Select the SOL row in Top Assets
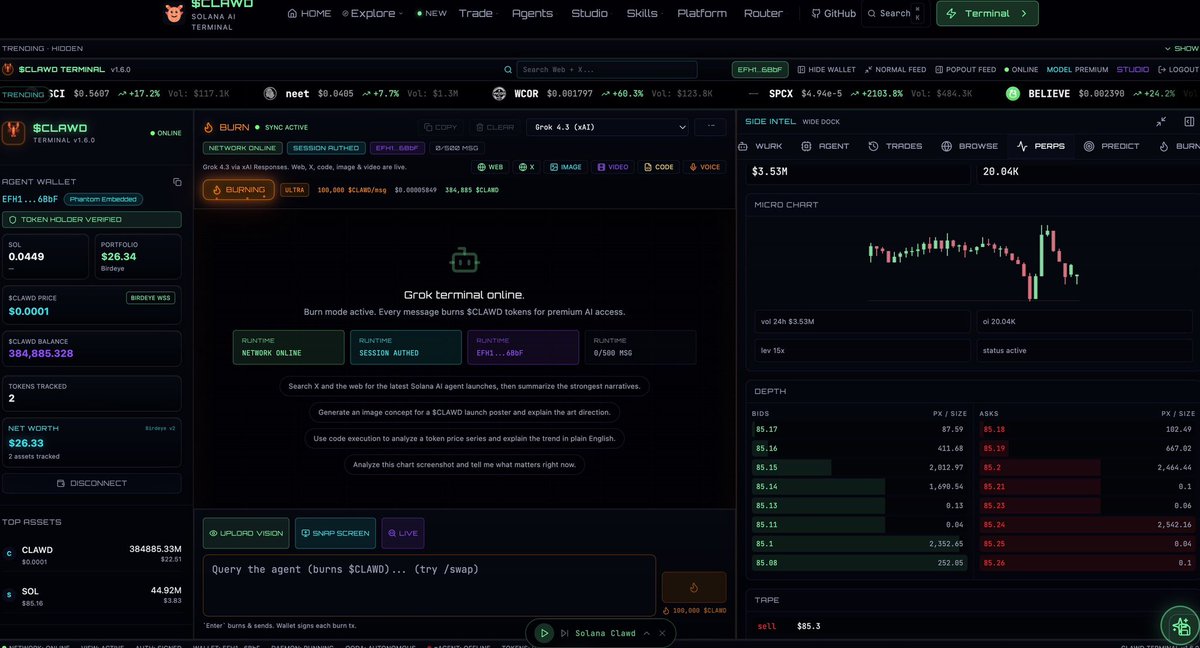1200x648 pixels. [x=92, y=597]
